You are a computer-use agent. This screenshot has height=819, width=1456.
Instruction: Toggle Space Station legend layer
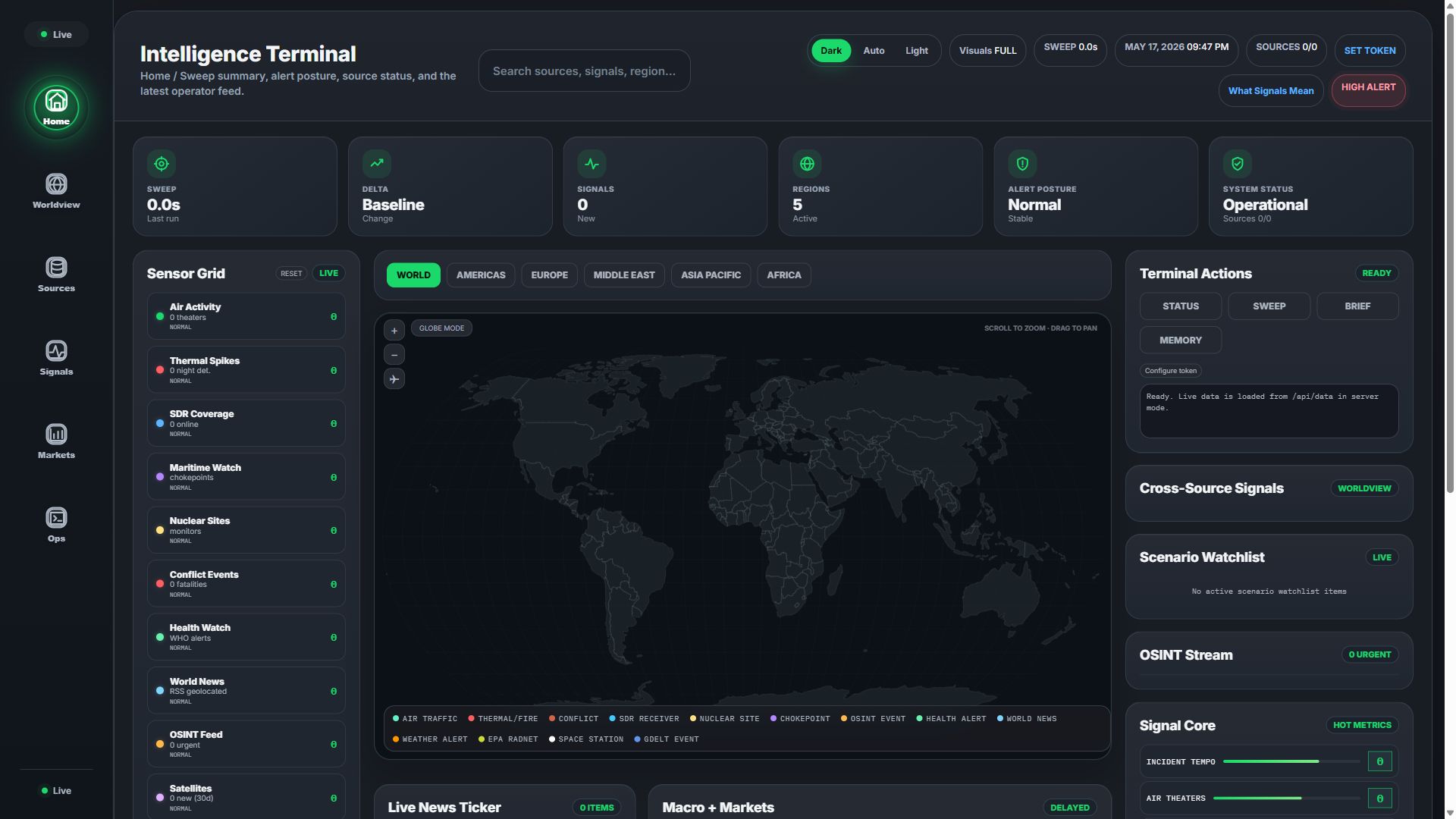pyautogui.click(x=586, y=739)
